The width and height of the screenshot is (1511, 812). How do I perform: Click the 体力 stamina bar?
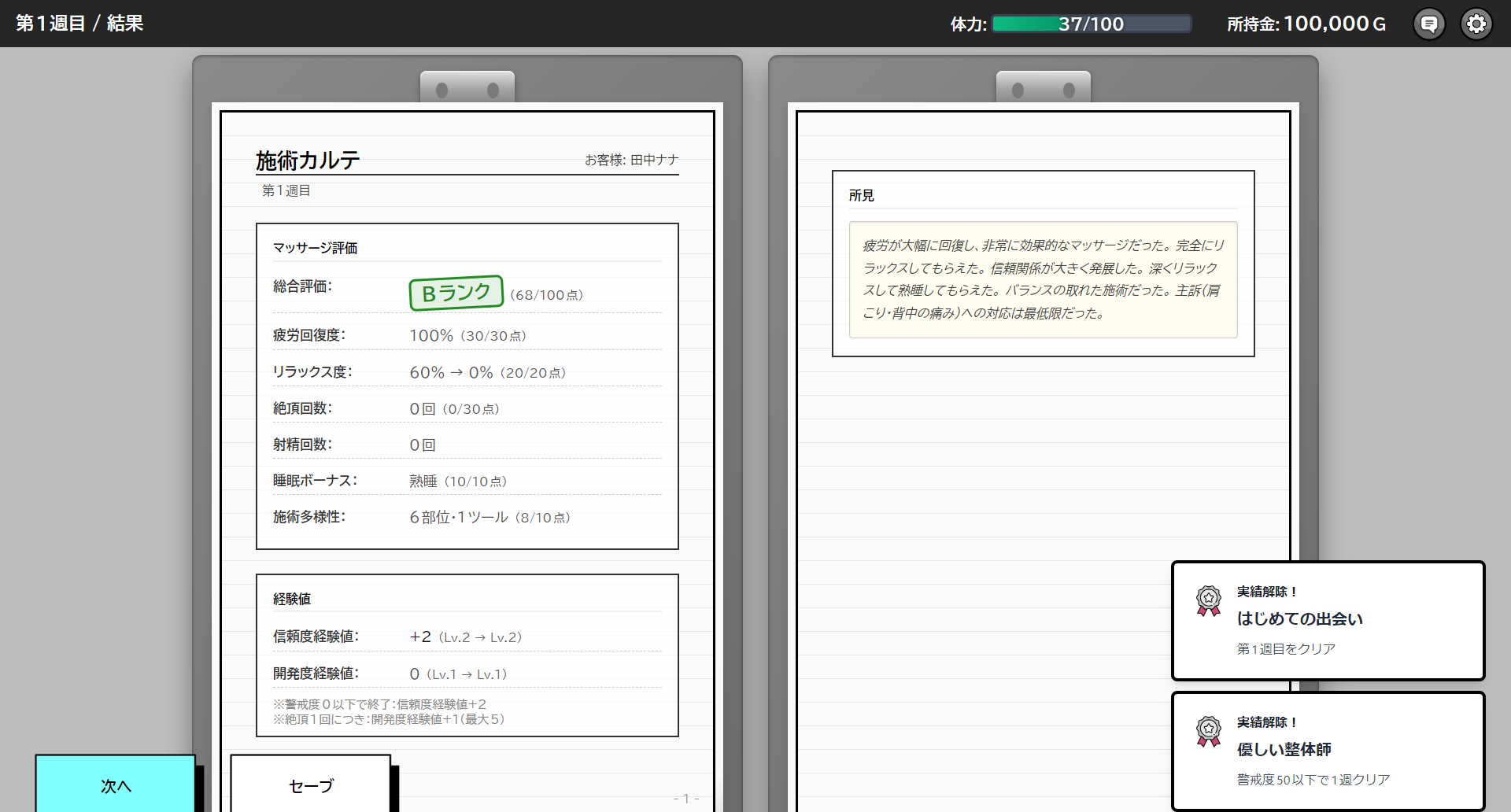point(1092,24)
